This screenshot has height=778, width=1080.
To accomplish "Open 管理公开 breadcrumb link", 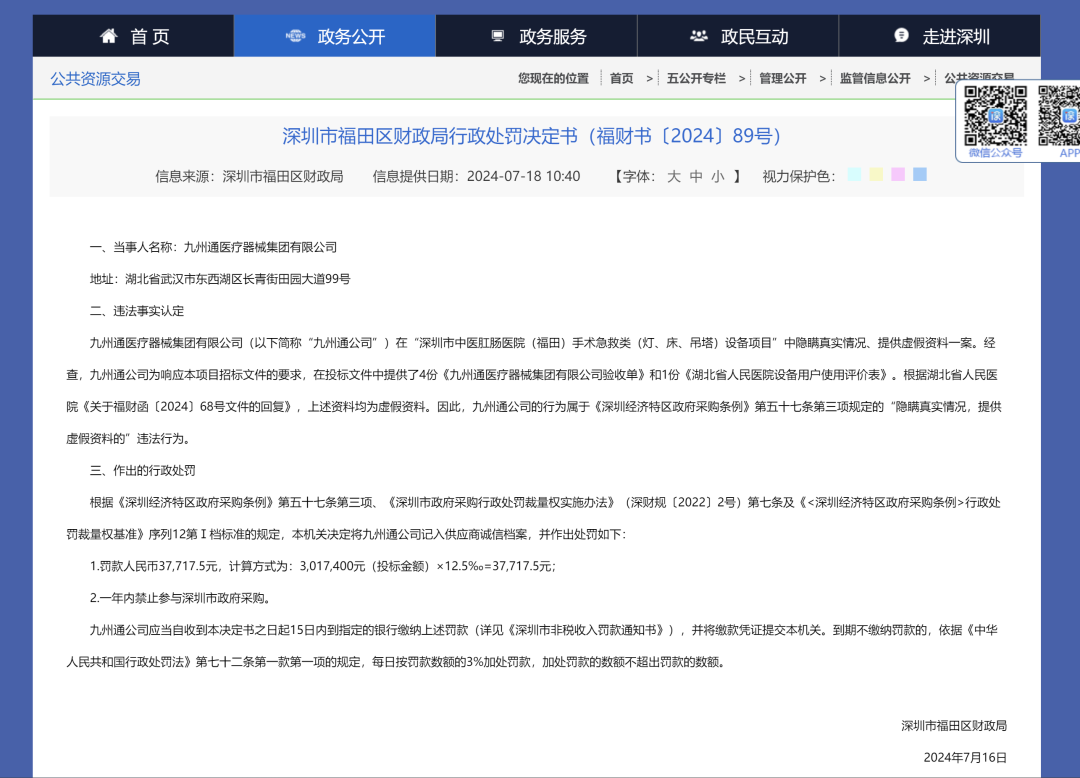I will (782, 78).
